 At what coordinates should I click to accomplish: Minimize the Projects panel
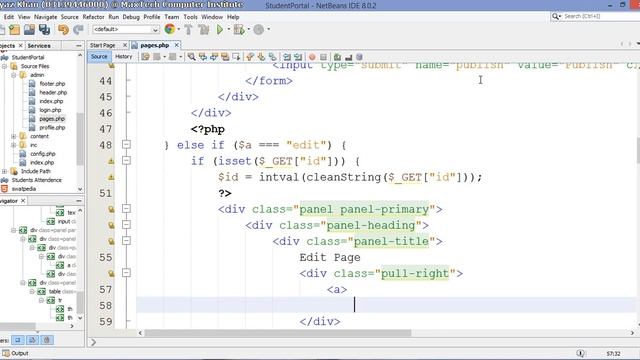point(79,46)
